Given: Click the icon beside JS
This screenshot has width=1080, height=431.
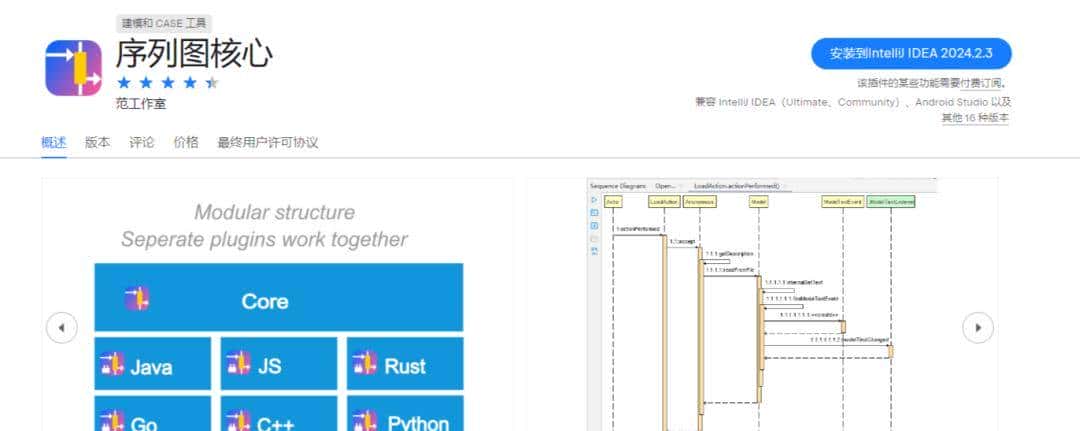Looking at the screenshot, I should coord(238,364).
